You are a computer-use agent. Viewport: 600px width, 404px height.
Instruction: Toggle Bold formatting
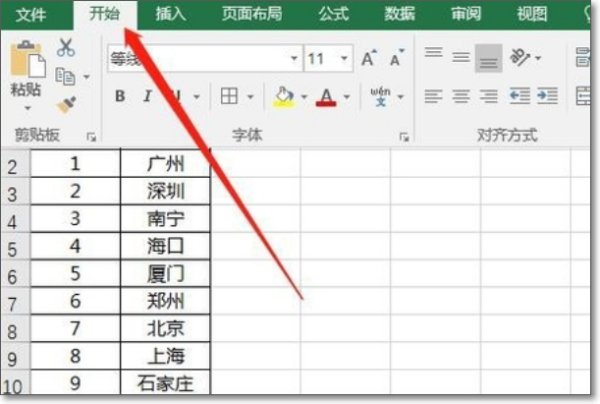tap(120, 96)
